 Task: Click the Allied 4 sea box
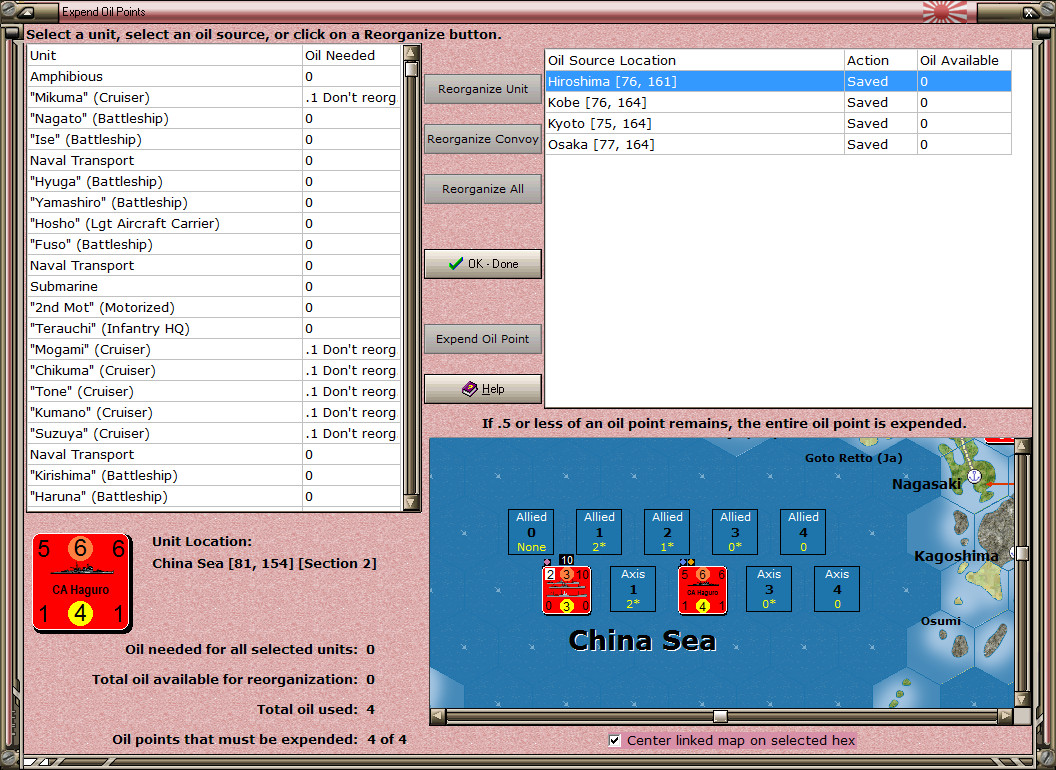pyautogui.click(x=803, y=532)
